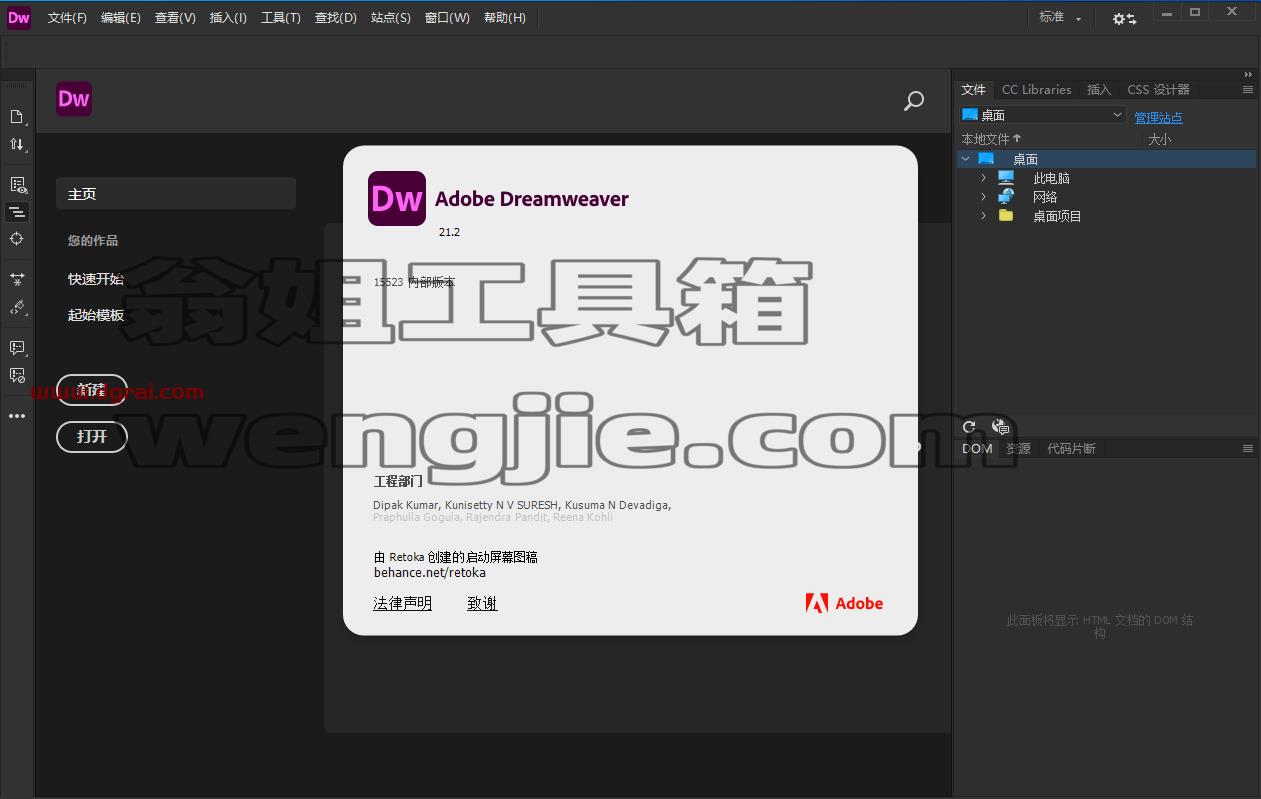Toggle the Live View options icon

(17, 185)
